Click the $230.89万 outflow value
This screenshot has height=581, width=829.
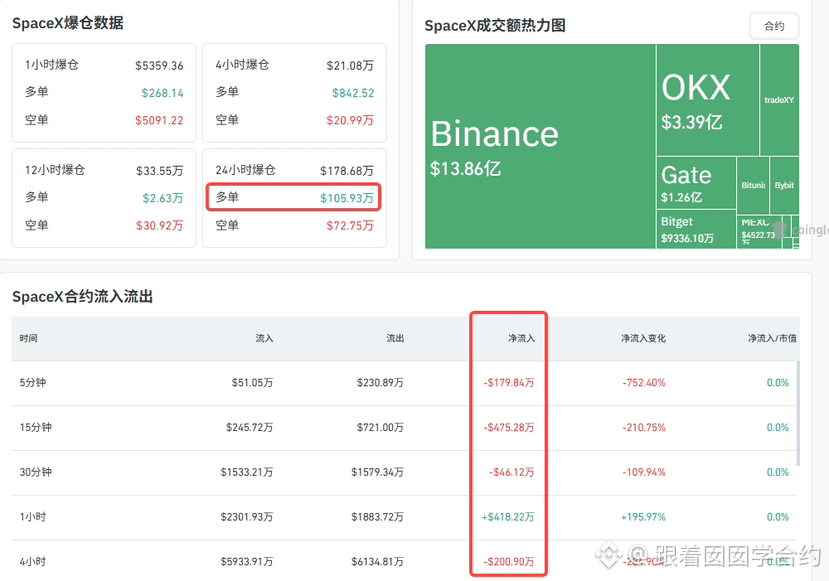380,383
